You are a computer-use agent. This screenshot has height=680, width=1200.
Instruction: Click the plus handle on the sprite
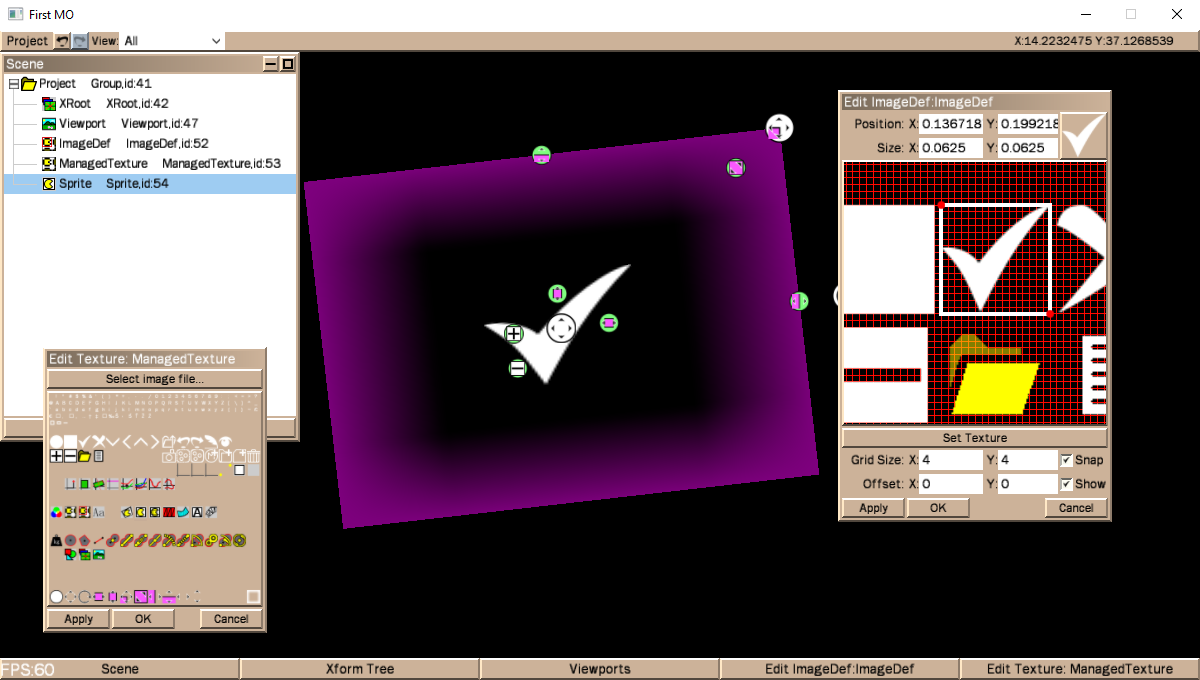(x=514, y=334)
